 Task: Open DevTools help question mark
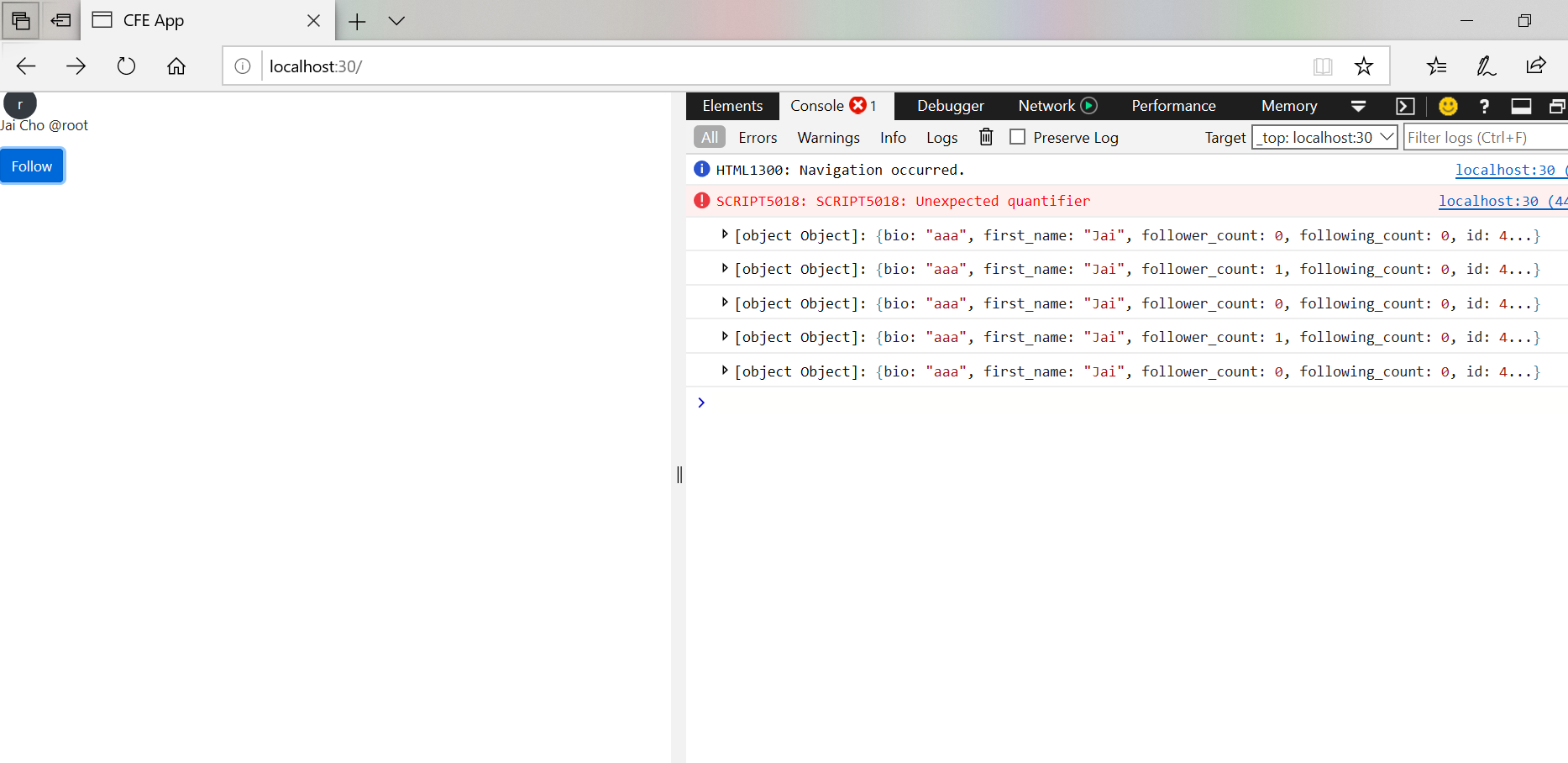pyautogui.click(x=1484, y=106)
